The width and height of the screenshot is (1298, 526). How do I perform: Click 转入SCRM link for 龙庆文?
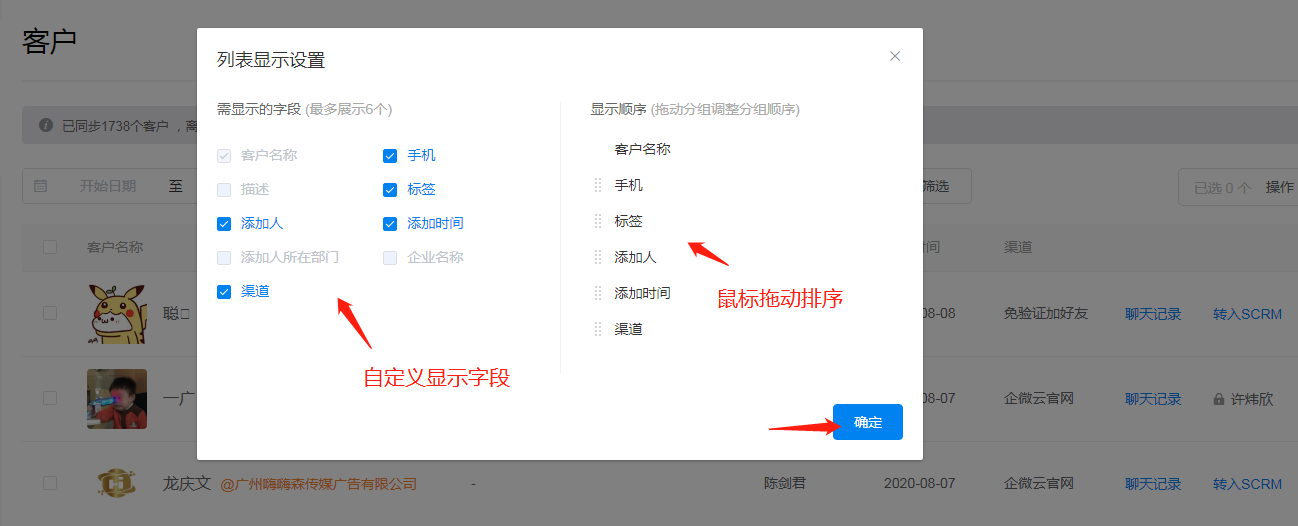pos(1247,484)
